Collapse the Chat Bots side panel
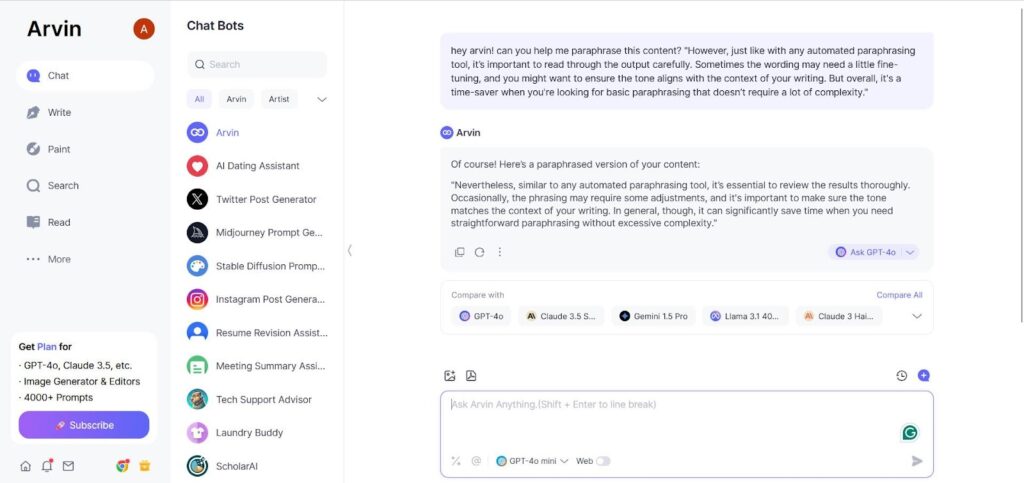 pyautogui.click(x=349, y=250)
